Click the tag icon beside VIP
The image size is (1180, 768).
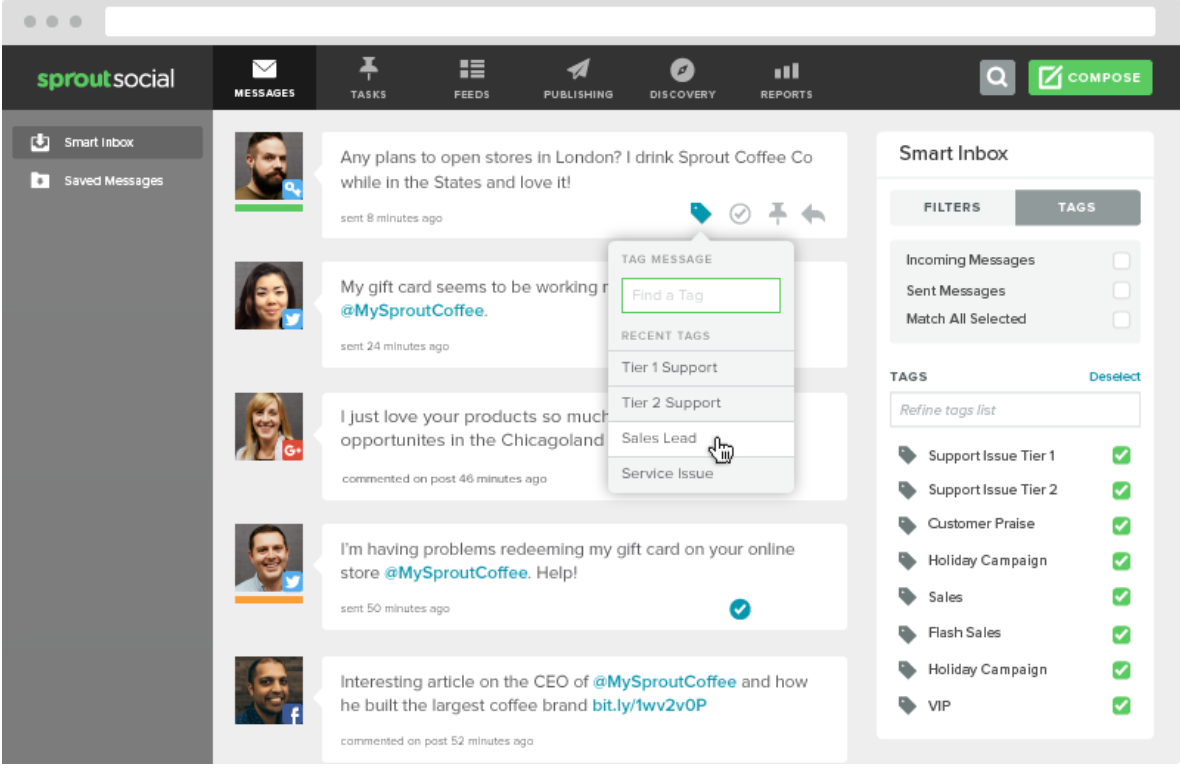pos(908,706)
